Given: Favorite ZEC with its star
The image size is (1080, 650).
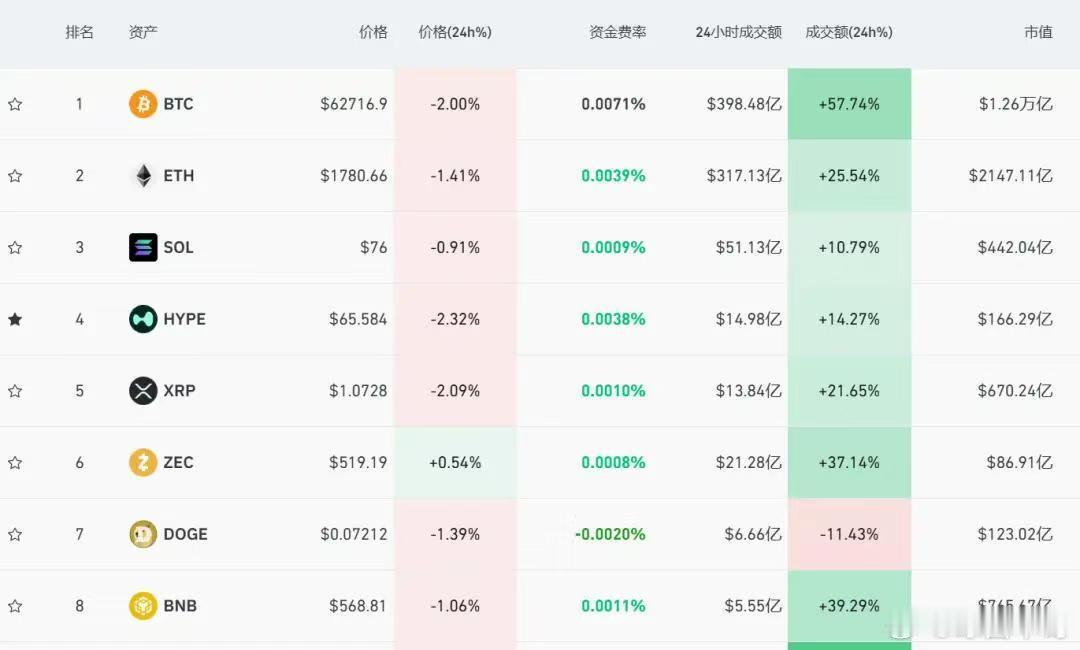Looking at the screenshot, I should click(15, 462).
